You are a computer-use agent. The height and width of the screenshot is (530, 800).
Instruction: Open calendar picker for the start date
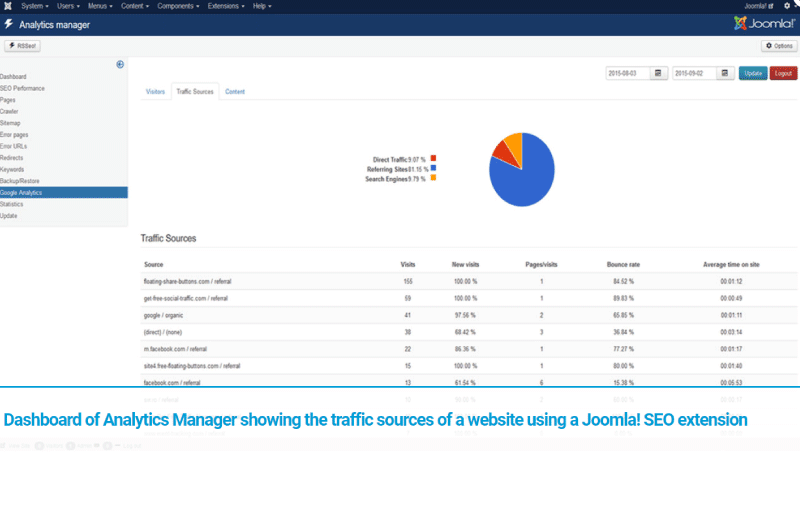(x=658, y=73)
